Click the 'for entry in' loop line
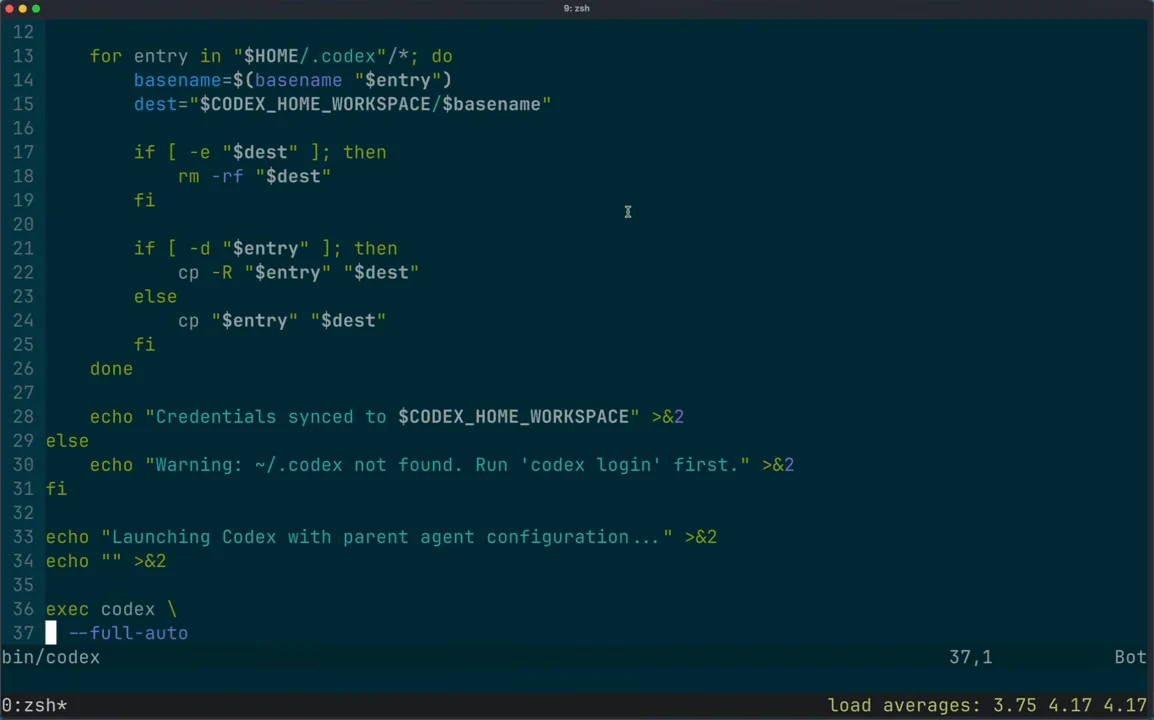Image resolution: width=1154 pixels, height=720 pixels. [x=271, y=57]
